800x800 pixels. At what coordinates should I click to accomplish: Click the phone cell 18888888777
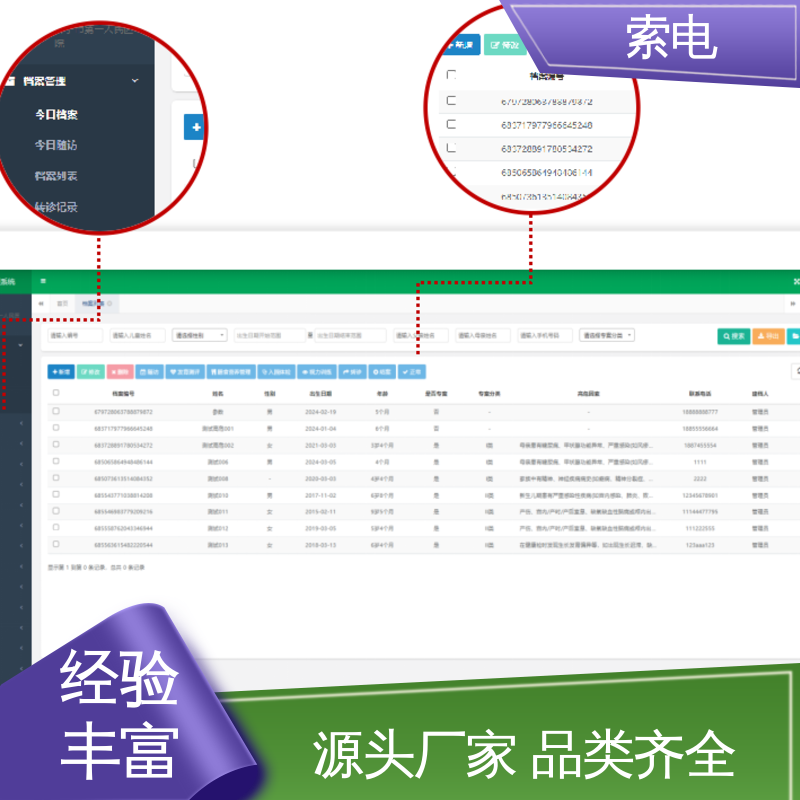[700, 412]
